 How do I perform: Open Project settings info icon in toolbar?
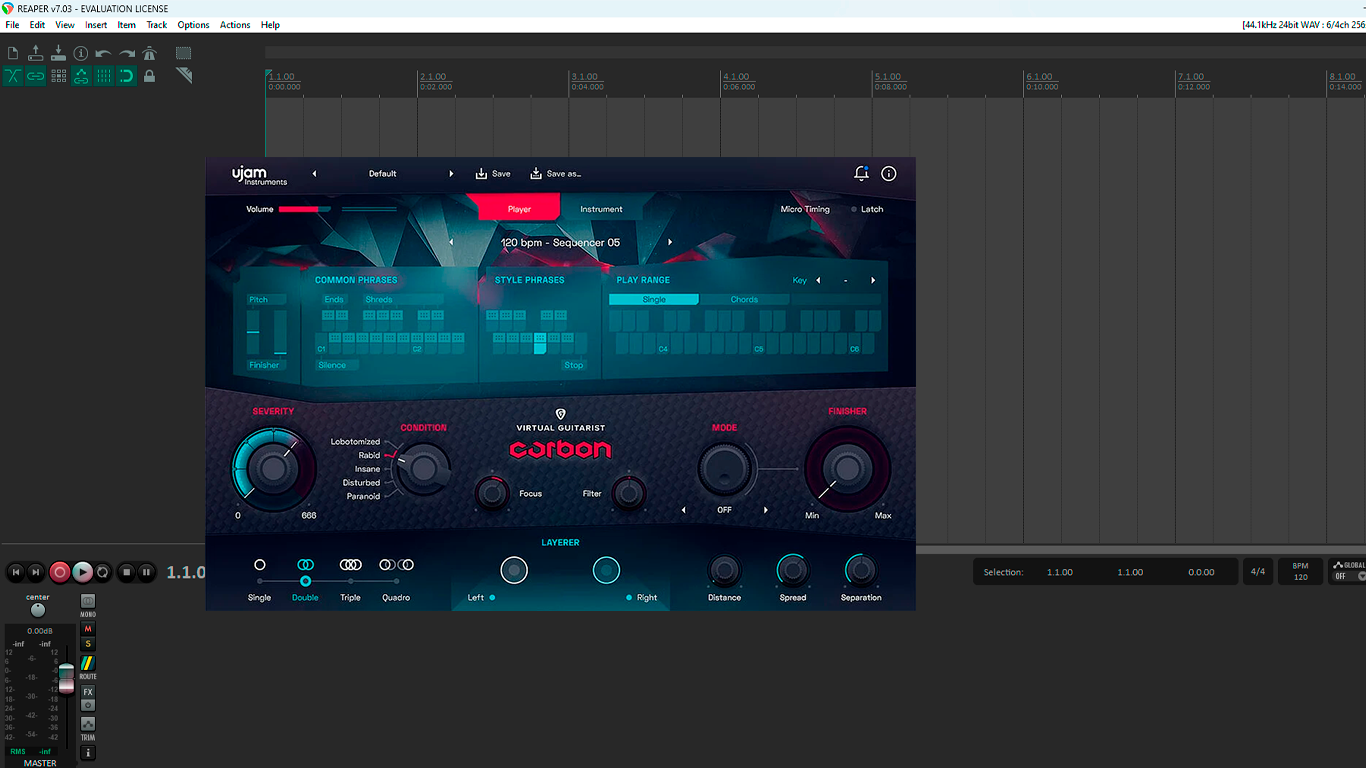point(81,53)
